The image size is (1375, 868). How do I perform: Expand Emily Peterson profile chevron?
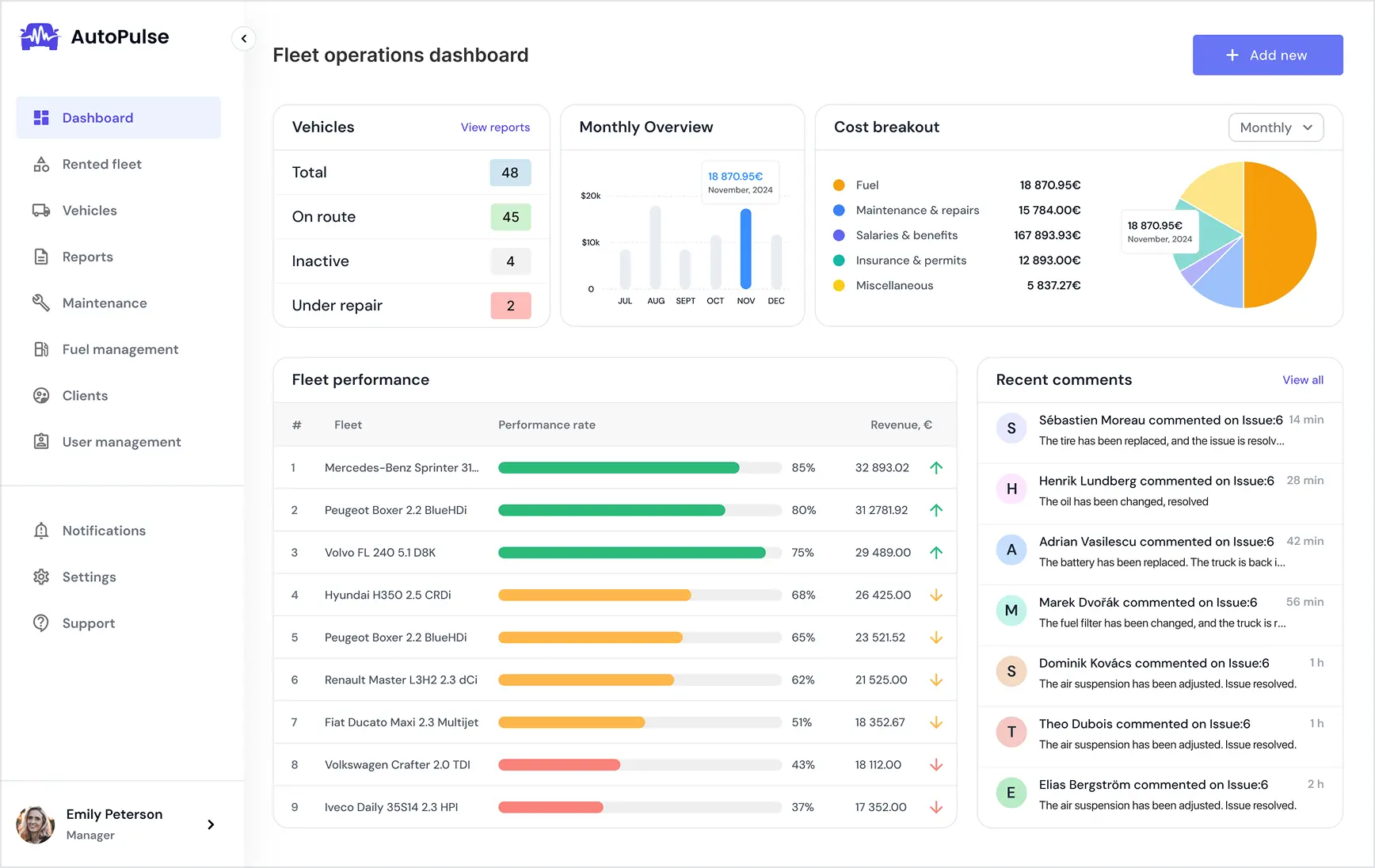click(x=211, y=824)
